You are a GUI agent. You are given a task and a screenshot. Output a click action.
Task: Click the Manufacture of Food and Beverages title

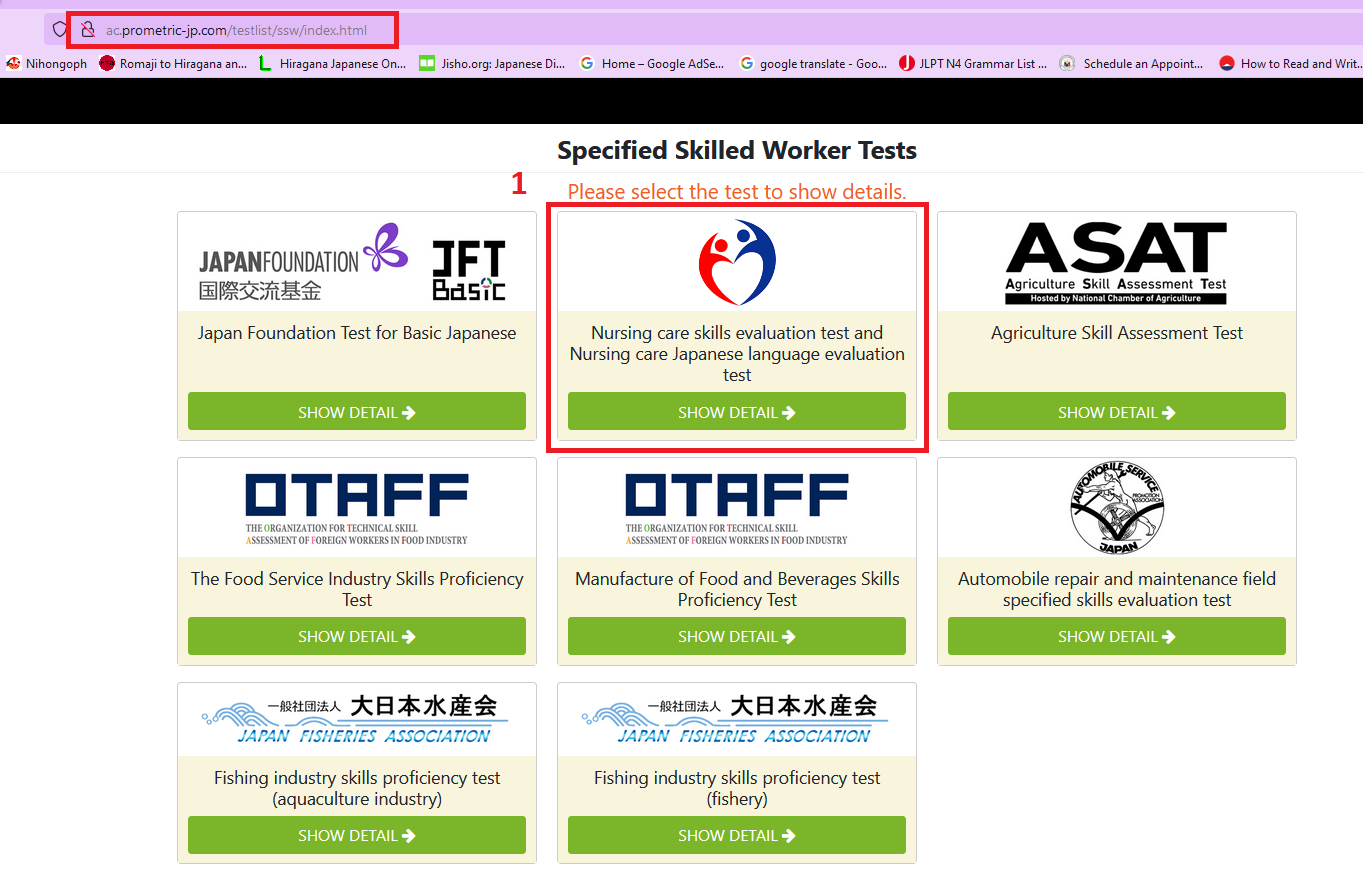click(737, 589)
